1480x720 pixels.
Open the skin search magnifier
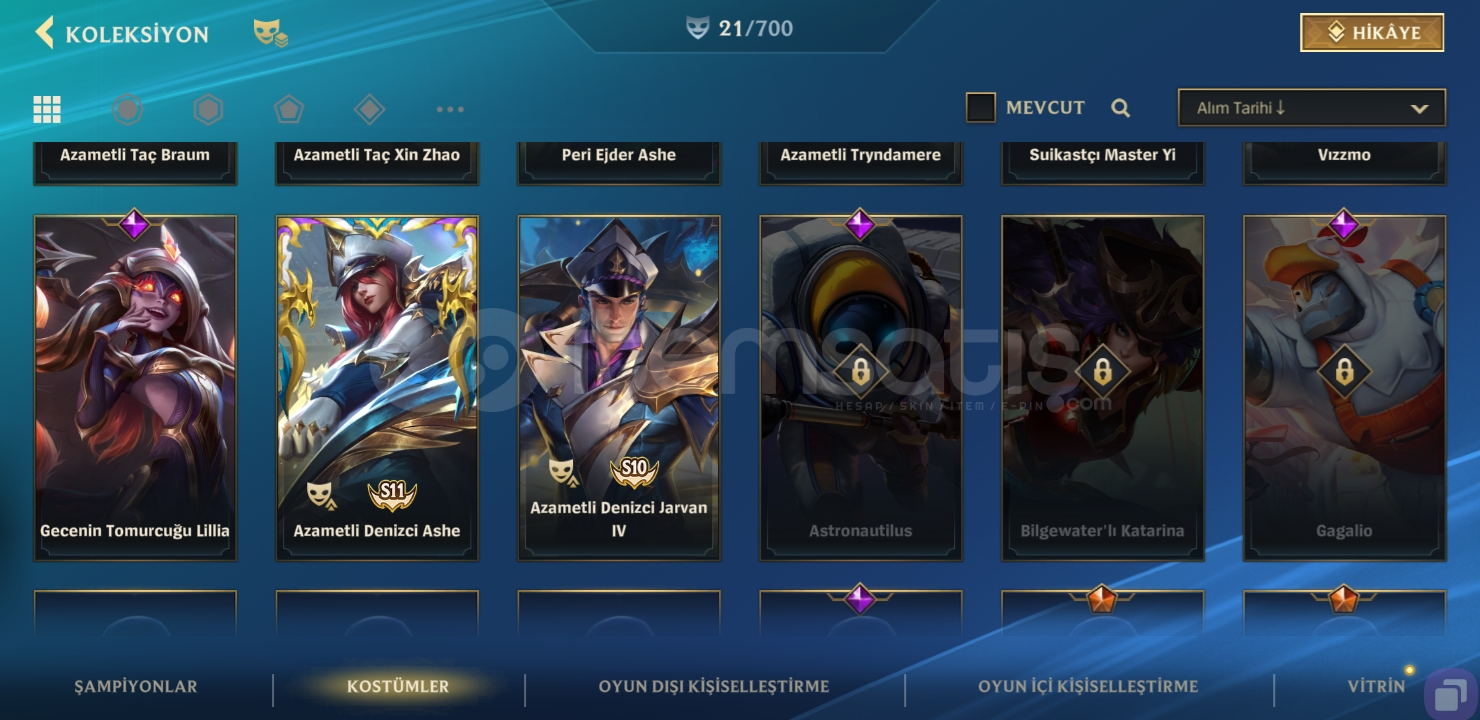point(1121,108)
